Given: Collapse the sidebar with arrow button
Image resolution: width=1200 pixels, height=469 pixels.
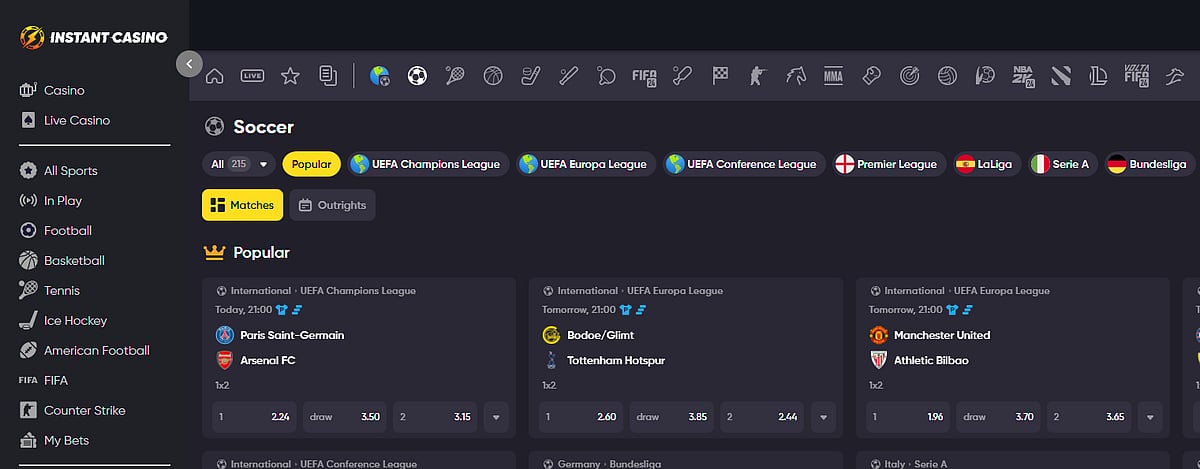Looking at the screenshot, I should (189, 63).
